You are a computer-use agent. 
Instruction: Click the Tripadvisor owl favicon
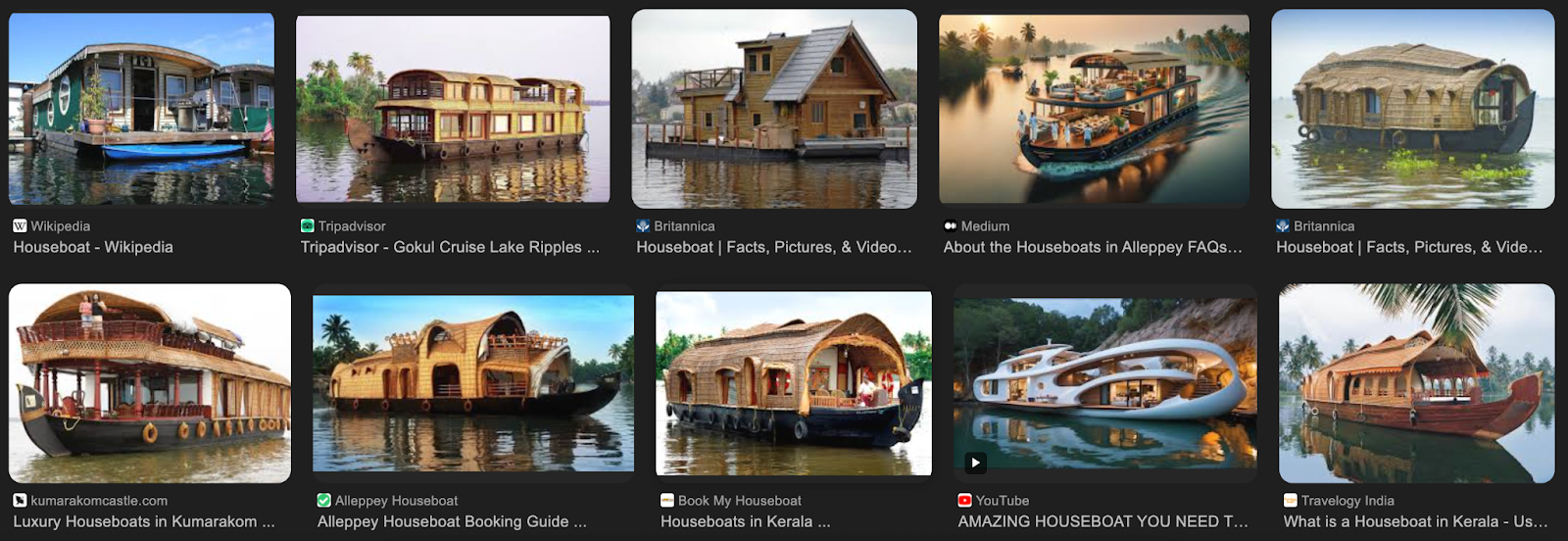(x=308, y=226)
